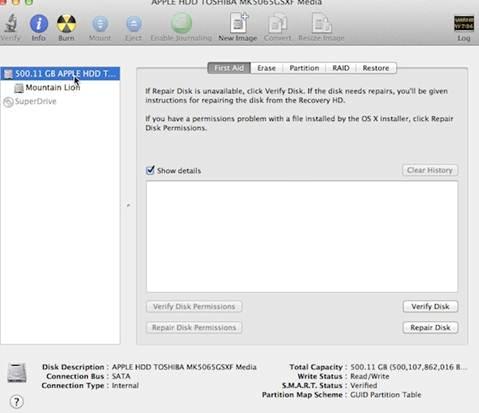Click Verify Disk Permissions button
This screenshot has width=479, height=413.
point(194,307)
